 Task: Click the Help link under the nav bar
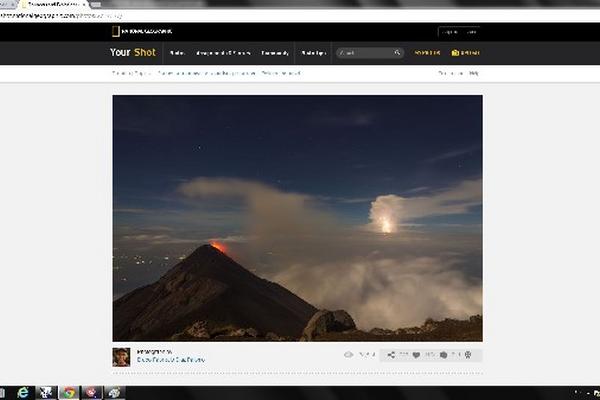point(474,73)
